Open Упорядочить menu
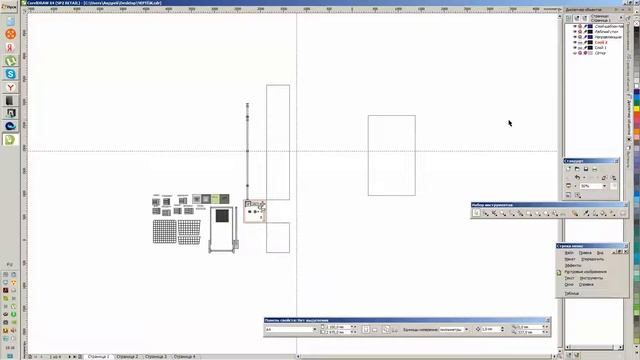Screen dimensions: 640x360 (x=593, y=259)
